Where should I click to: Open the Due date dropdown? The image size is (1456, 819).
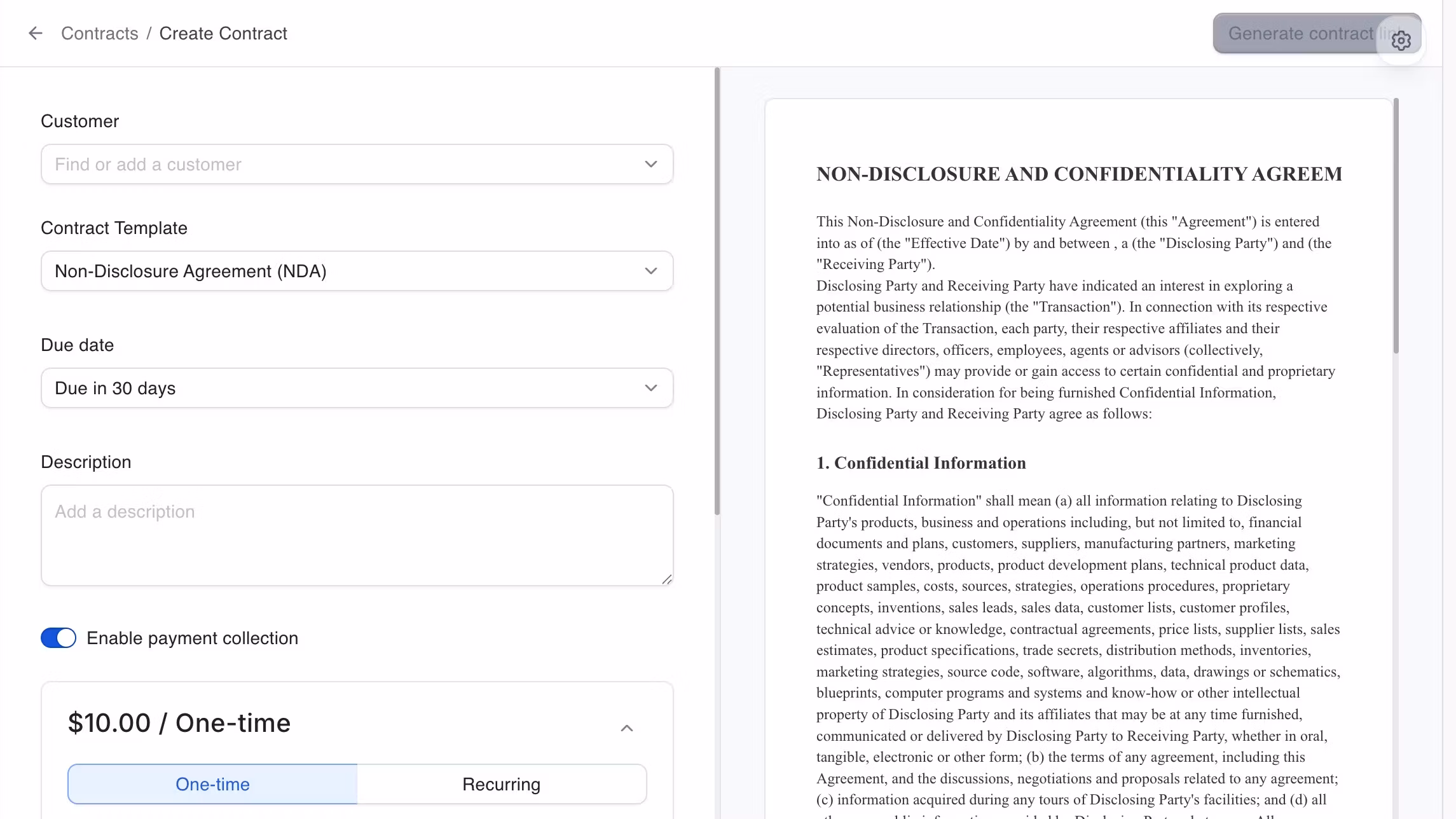[x=357, y=388]
